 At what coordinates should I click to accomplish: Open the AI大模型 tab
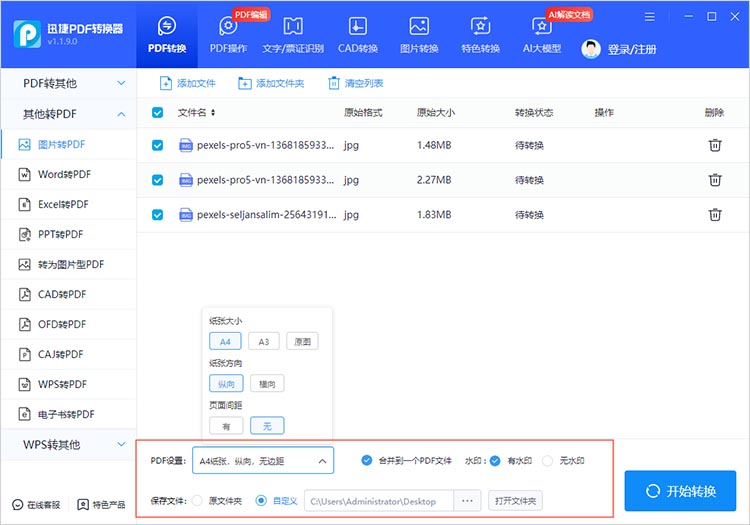click(x=542, y=34)
